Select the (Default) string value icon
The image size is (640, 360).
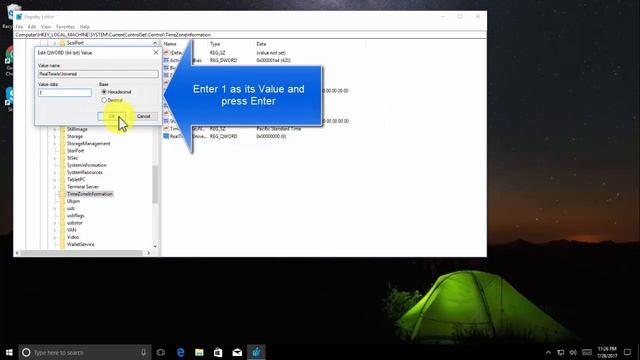pyautogui.click(x=167, y=53)
